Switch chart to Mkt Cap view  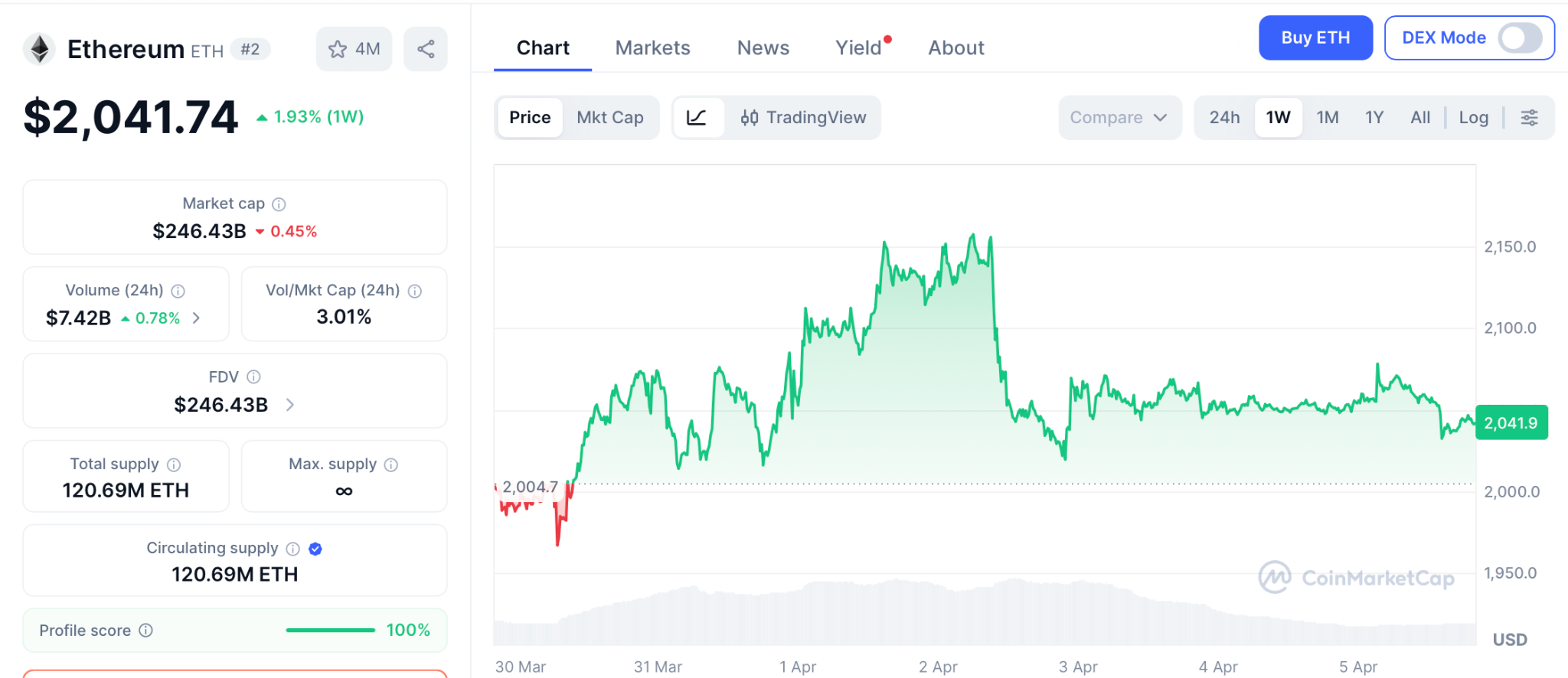tap(609, 118)
